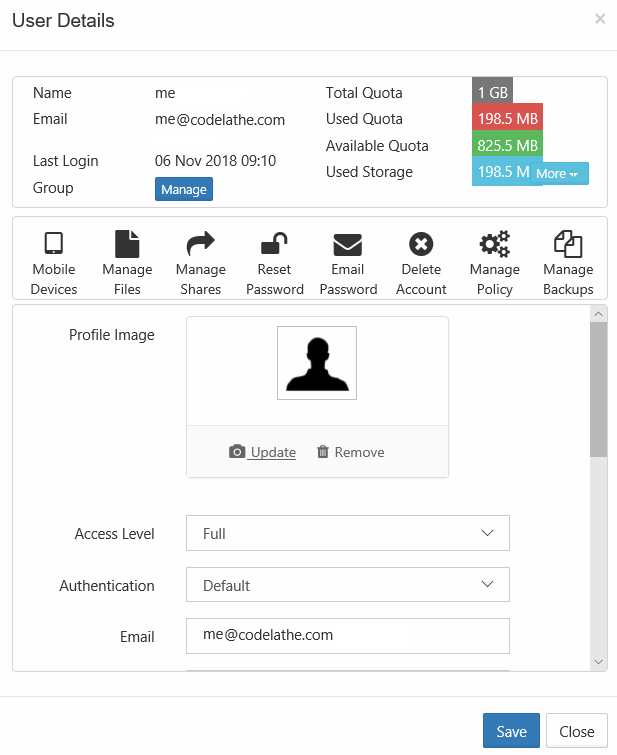
Task: Click the profile silhouette thumbnail
Action: [x=317, y=363]
